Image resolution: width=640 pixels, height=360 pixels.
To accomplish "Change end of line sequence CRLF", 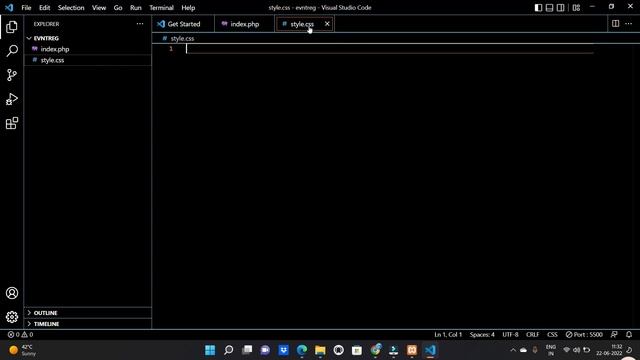I will (532, 334).
